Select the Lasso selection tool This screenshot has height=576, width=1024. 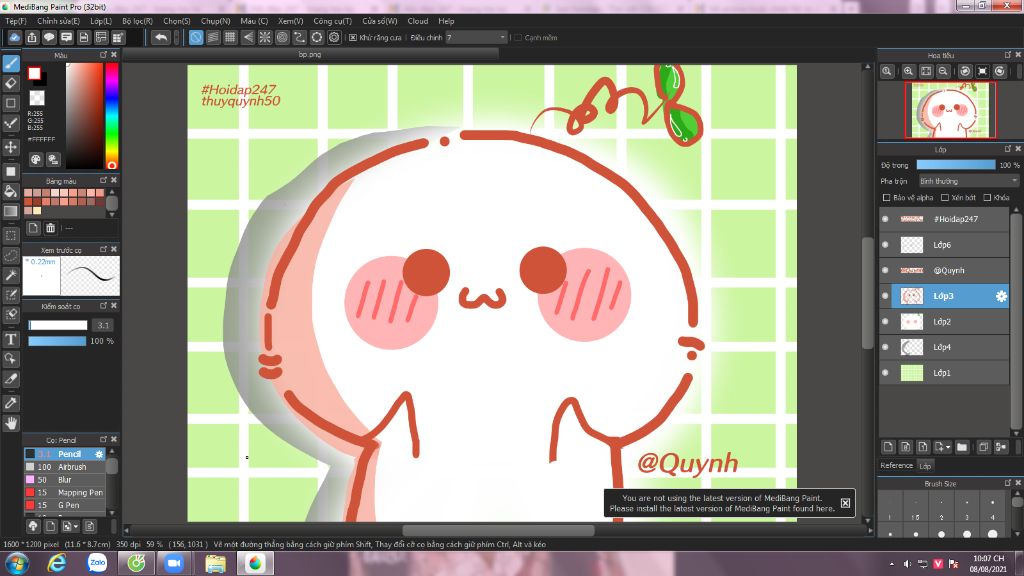tap(11, 255)
